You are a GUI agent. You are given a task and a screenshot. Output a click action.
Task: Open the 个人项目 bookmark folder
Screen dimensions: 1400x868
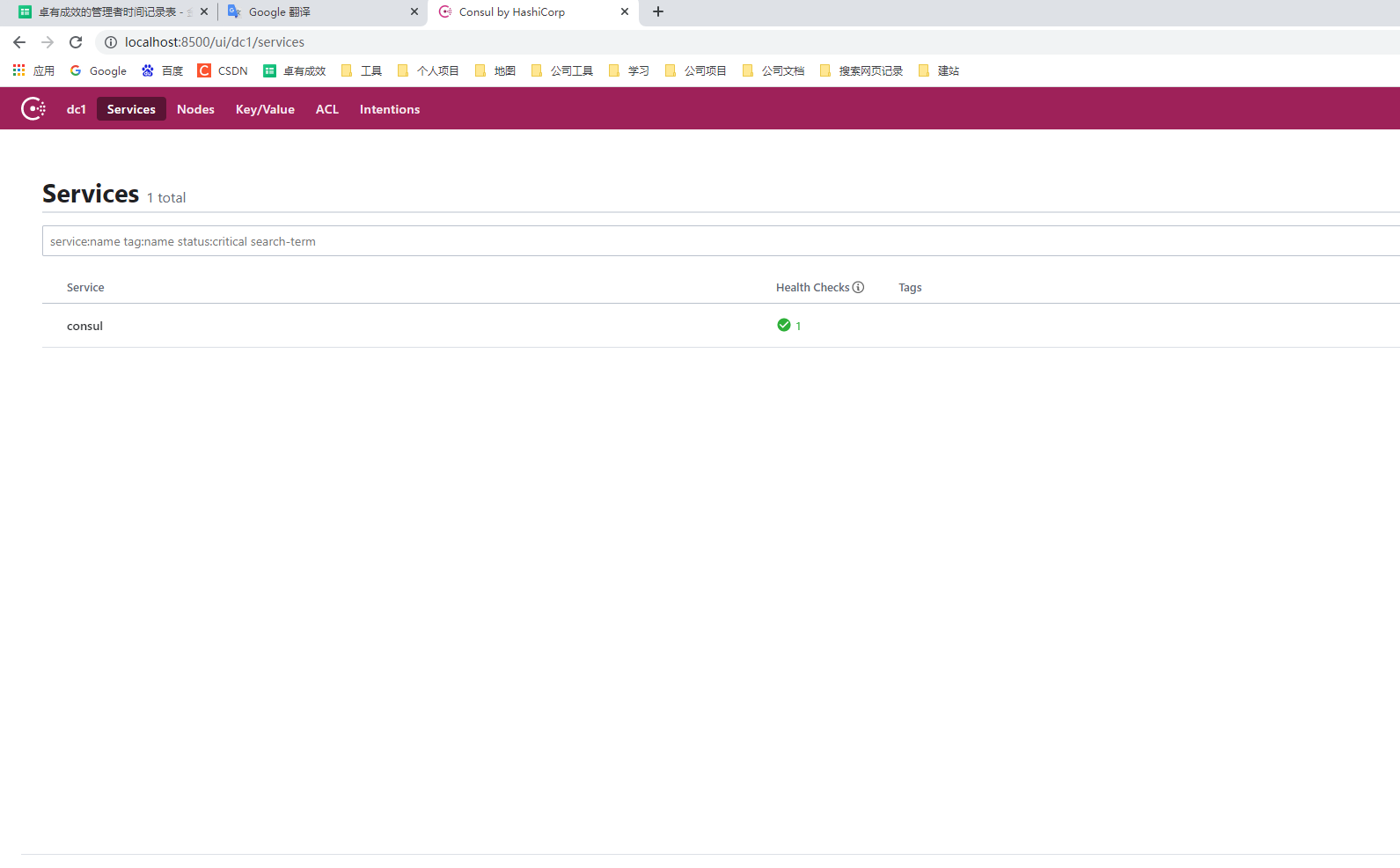[429, 70]
